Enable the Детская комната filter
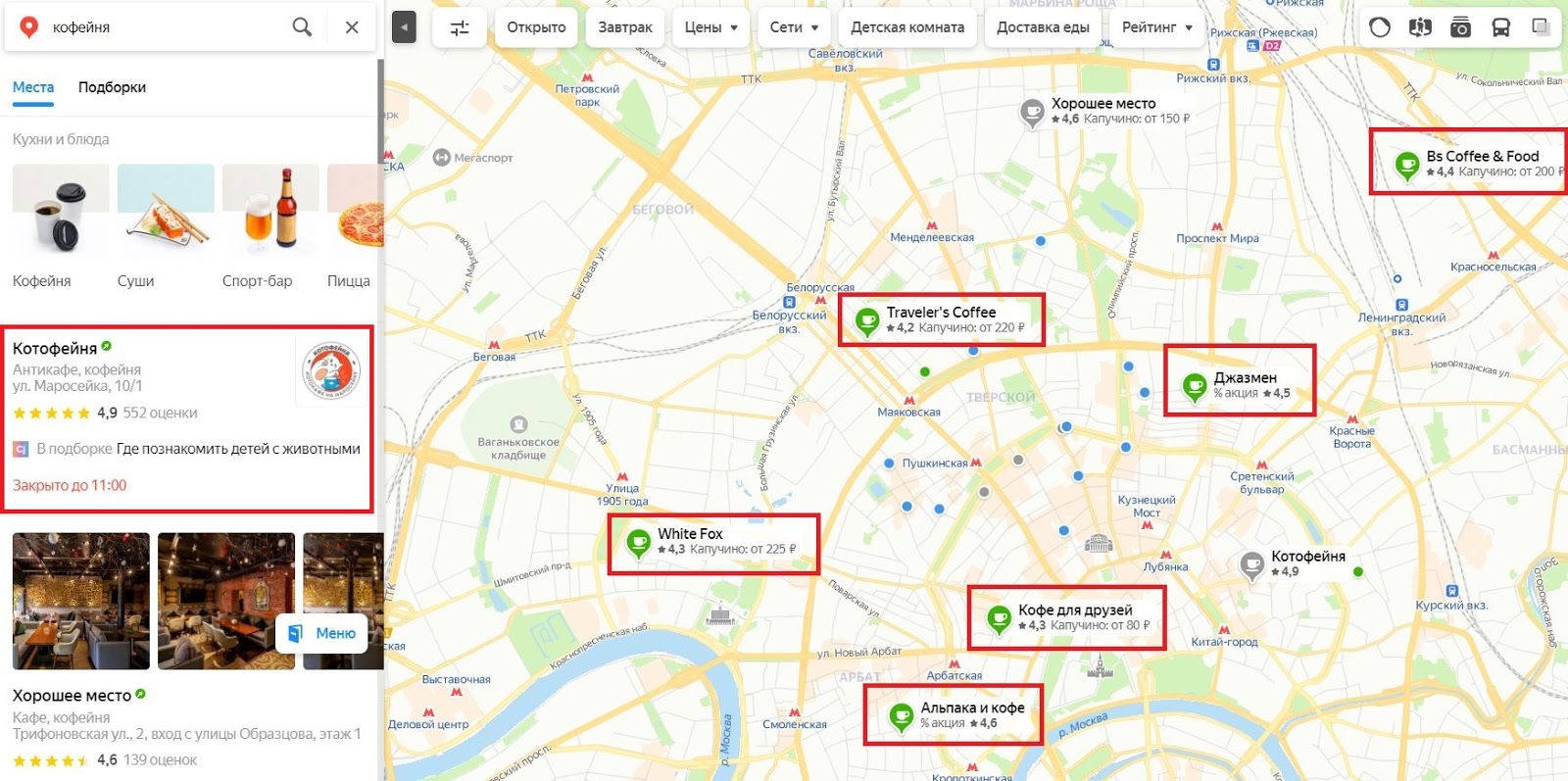1568x781 pixels. tap(907, 27)
